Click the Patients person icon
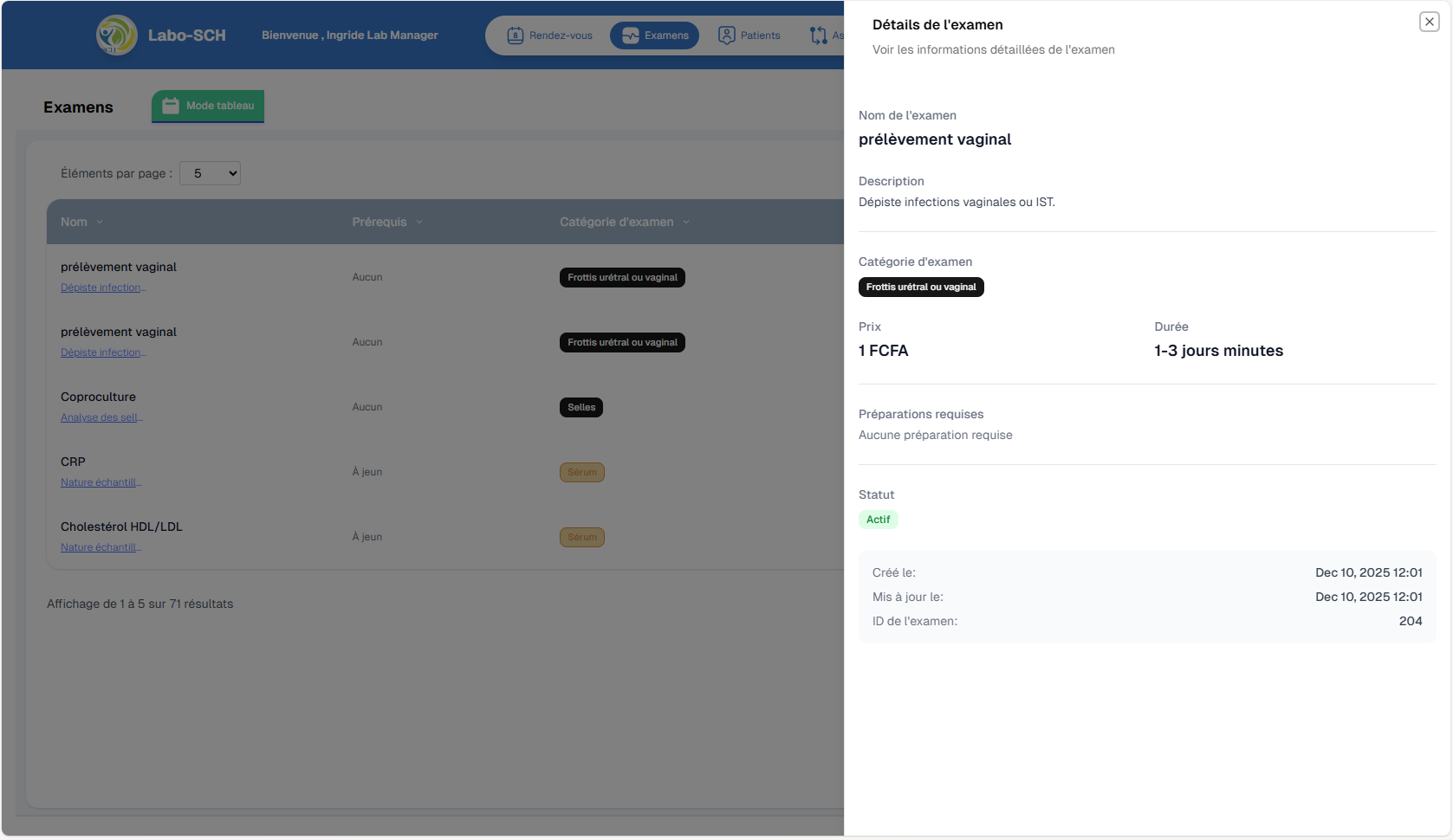This screenshot has width=1453, height=840. (727, 36)
